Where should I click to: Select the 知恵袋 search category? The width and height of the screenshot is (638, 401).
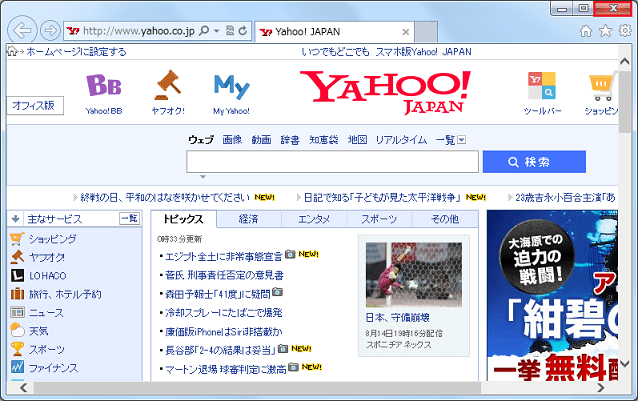324,140
